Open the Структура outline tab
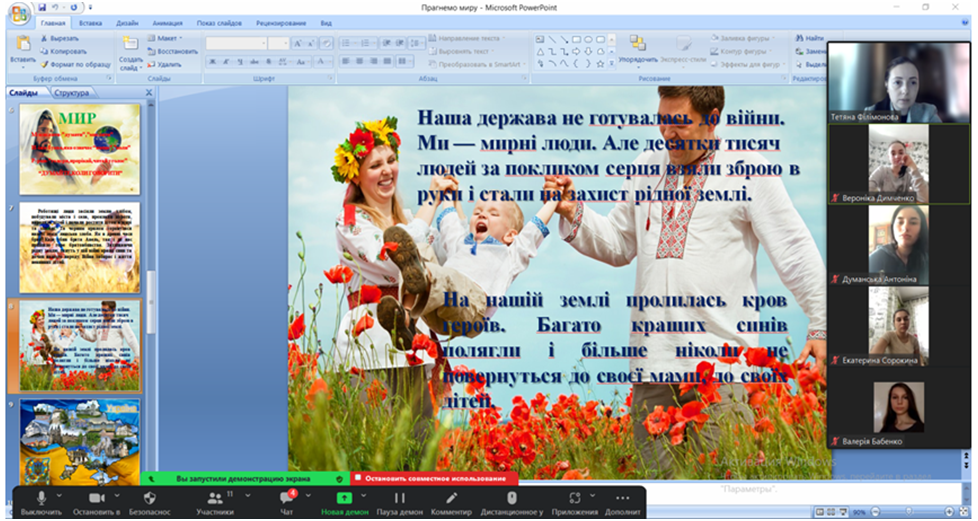Screen dimensions: 978x521 pyautogui.click(x=72, y=93)
